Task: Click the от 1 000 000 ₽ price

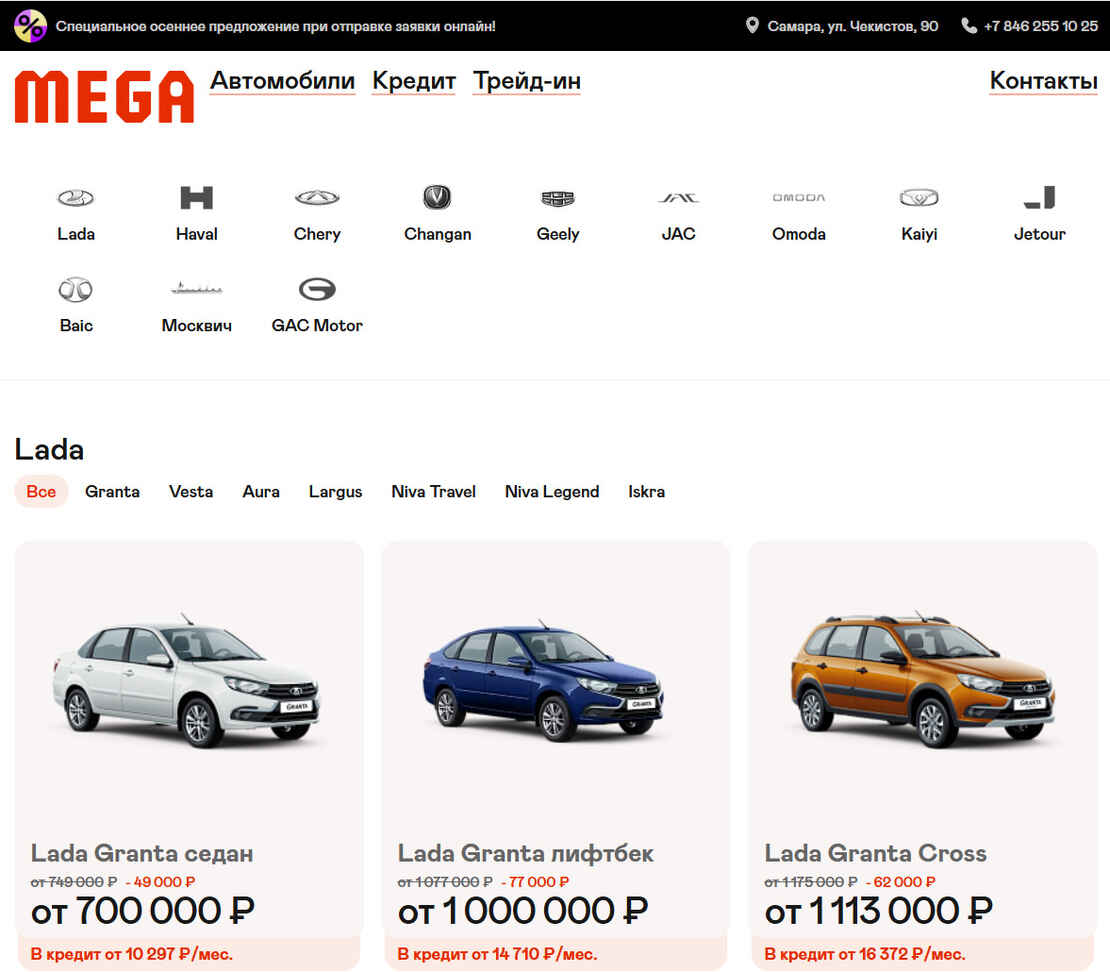Action: pos(523,910)
